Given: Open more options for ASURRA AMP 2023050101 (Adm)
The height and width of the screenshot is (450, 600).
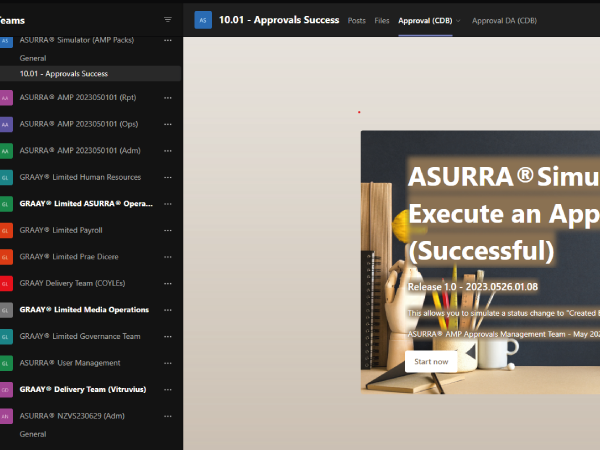Looking at the screenshot, I should (x=168, y=151).
